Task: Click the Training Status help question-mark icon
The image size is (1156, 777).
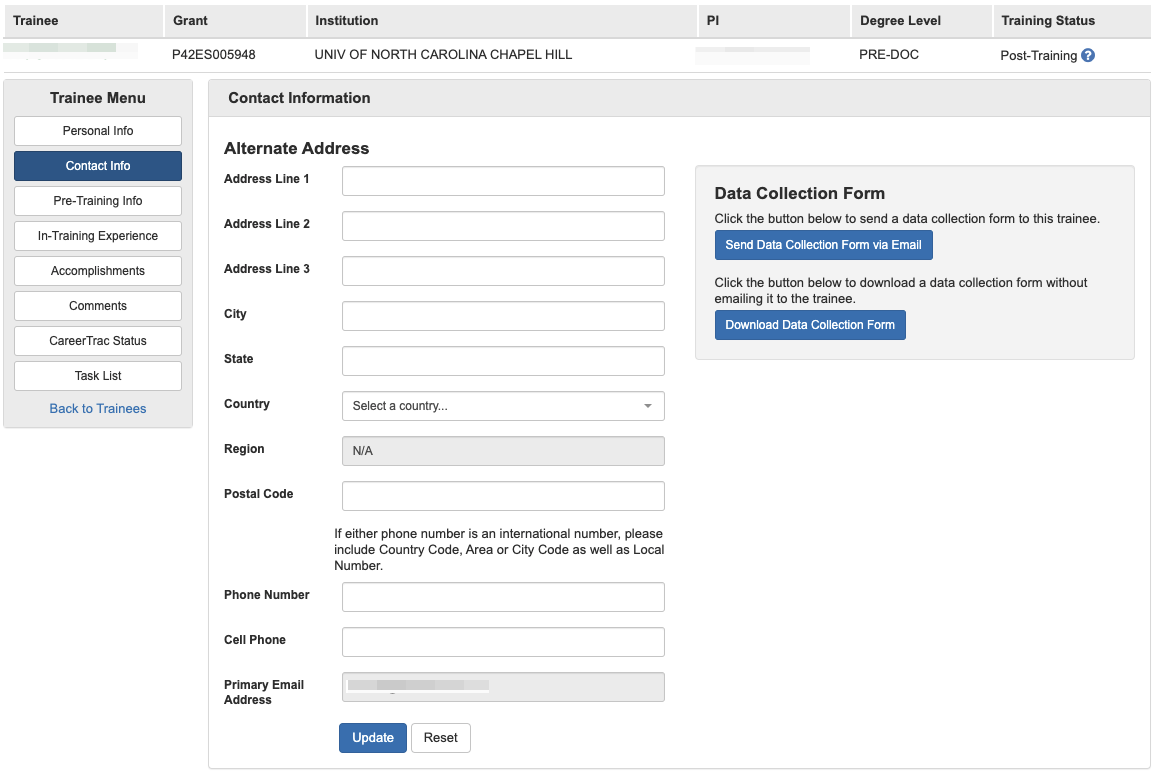Action: (1088, 56)
